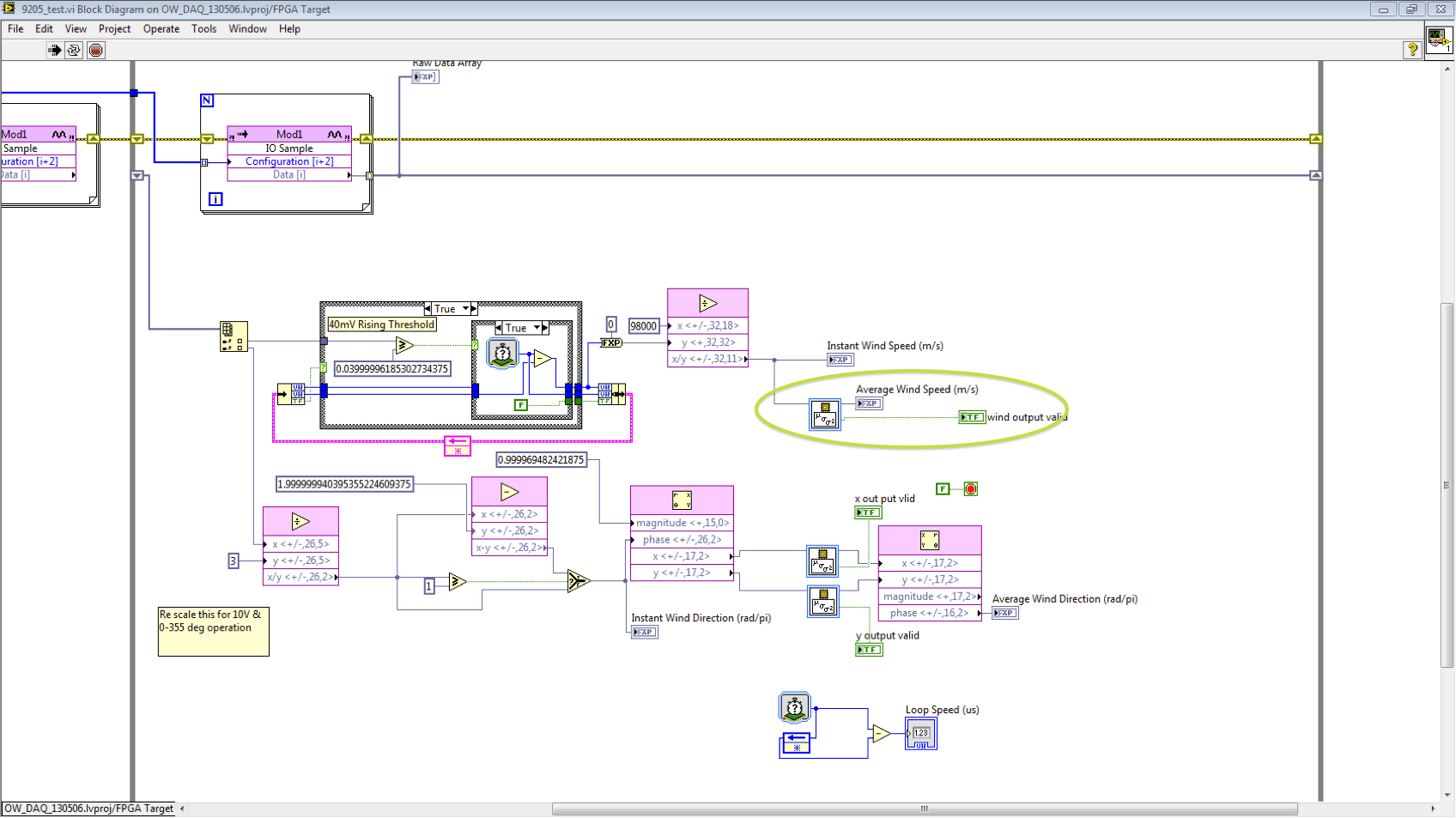1456x818 pixels.
Task: Select the Raw Data Array FXP indicator
Action: point(425,77)
